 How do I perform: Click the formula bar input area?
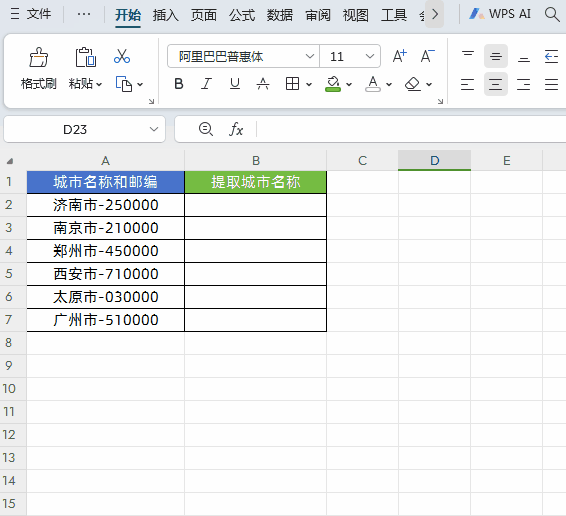412,129
